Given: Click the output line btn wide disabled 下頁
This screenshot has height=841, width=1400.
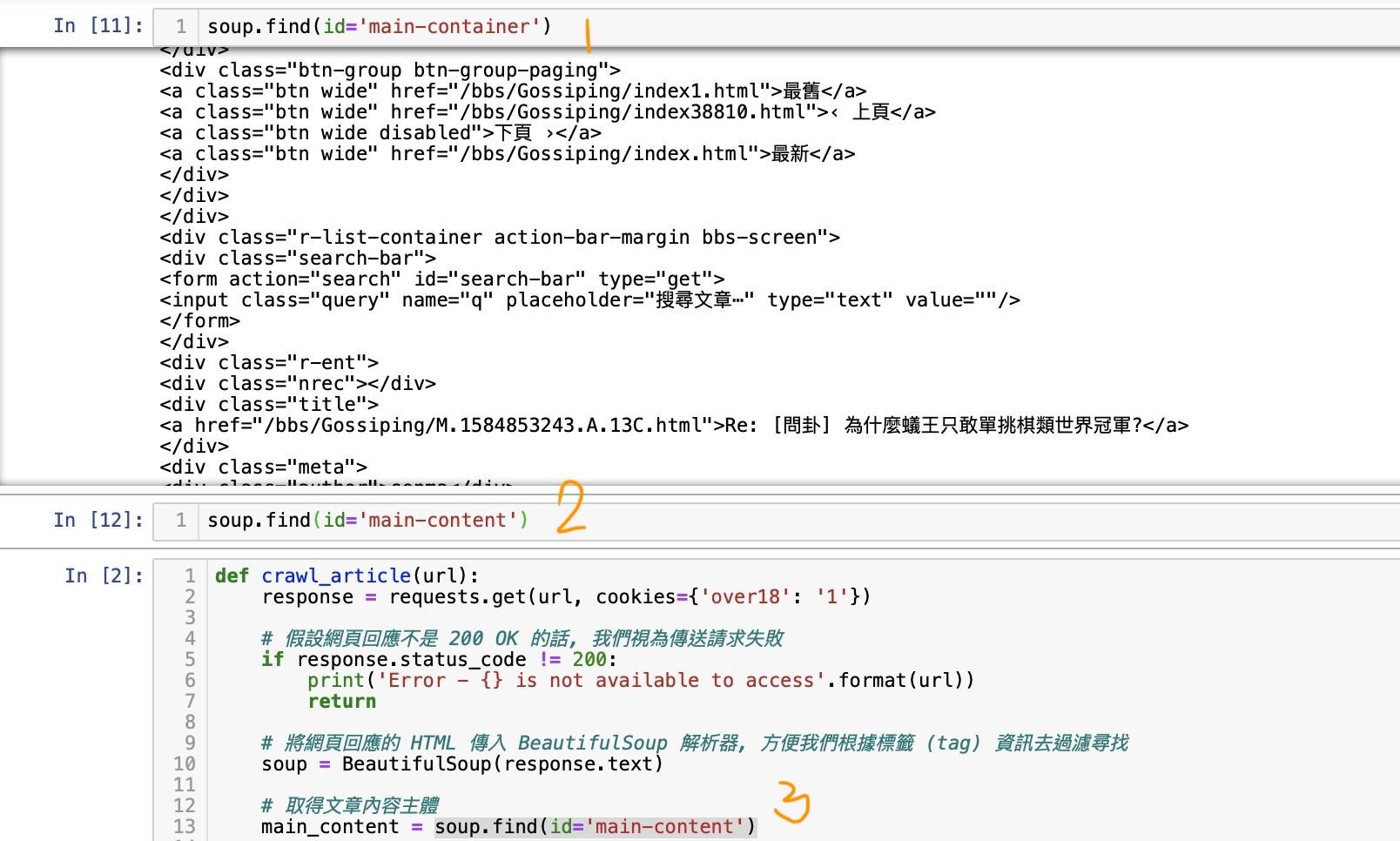Looking at the screenshot, I should tap(380, 132).
